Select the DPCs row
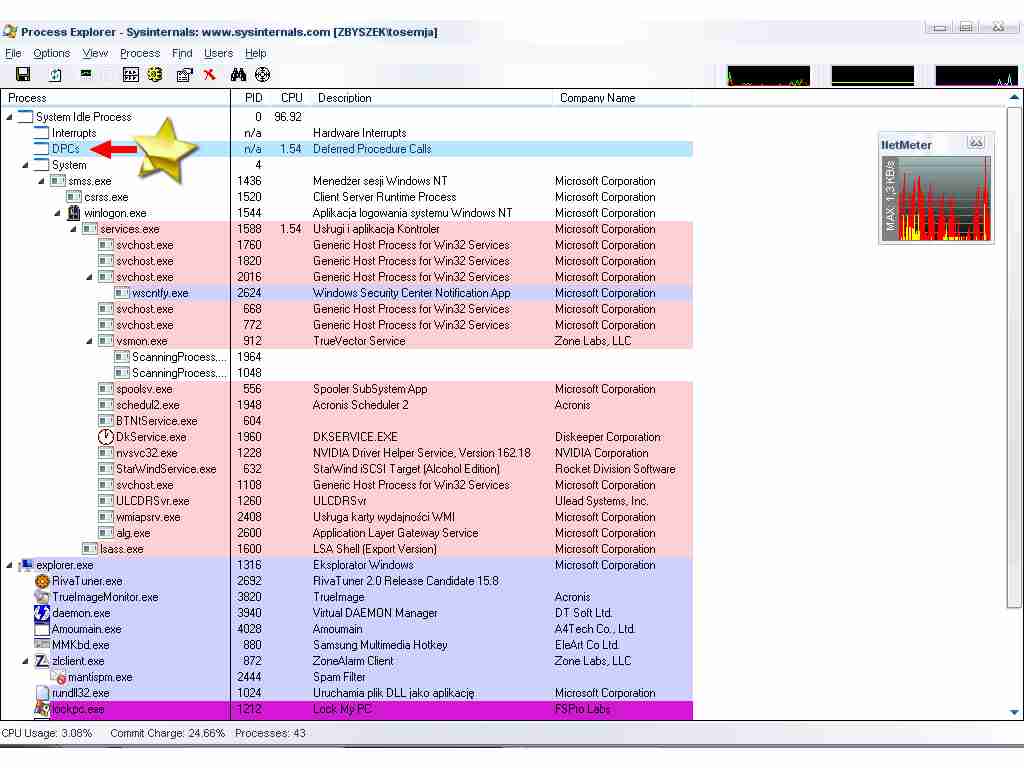Image resolution: width=1024 pixels, height=768 pixels. pos(347,149)
